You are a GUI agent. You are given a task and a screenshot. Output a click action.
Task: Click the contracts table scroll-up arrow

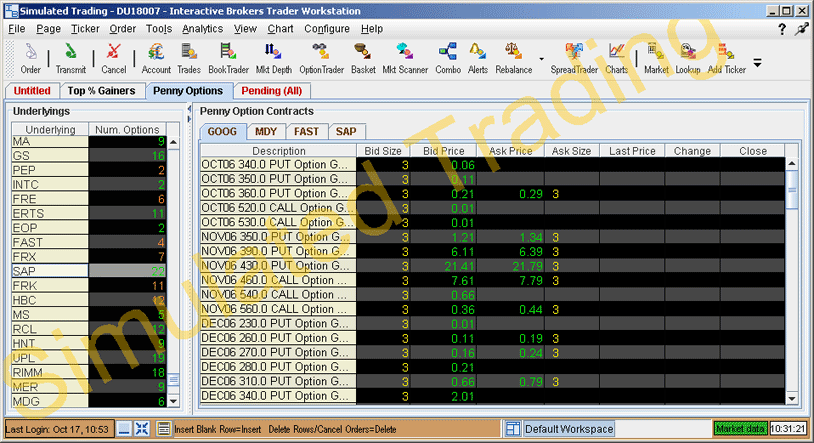click(791, 164)
